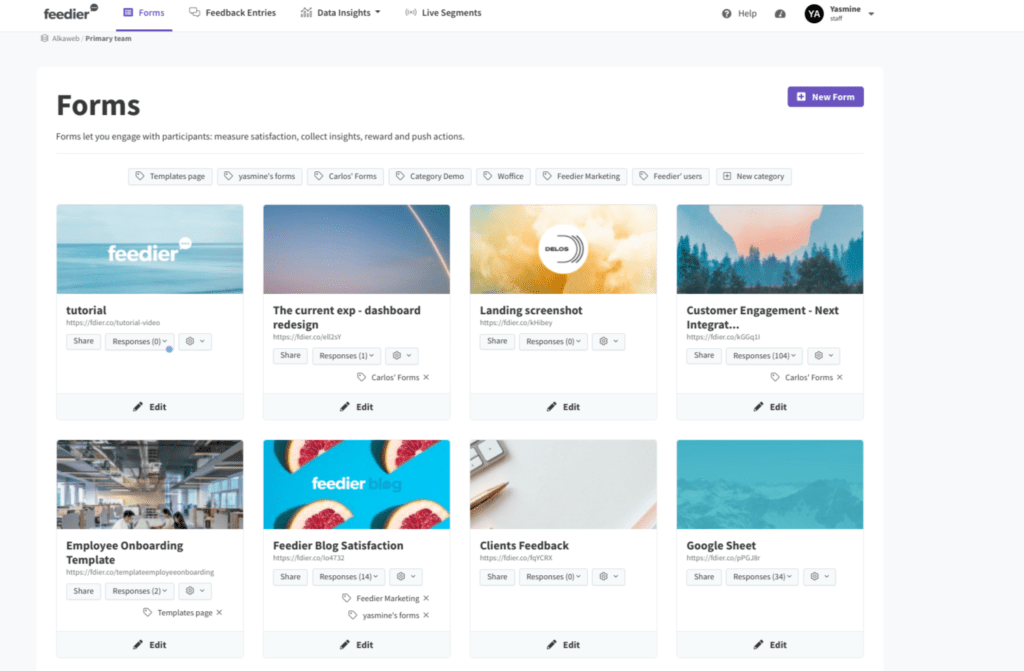This screenshot has width=1024, height=671.
Task: Open Feedback Entries tab
Action: point(232,13)
